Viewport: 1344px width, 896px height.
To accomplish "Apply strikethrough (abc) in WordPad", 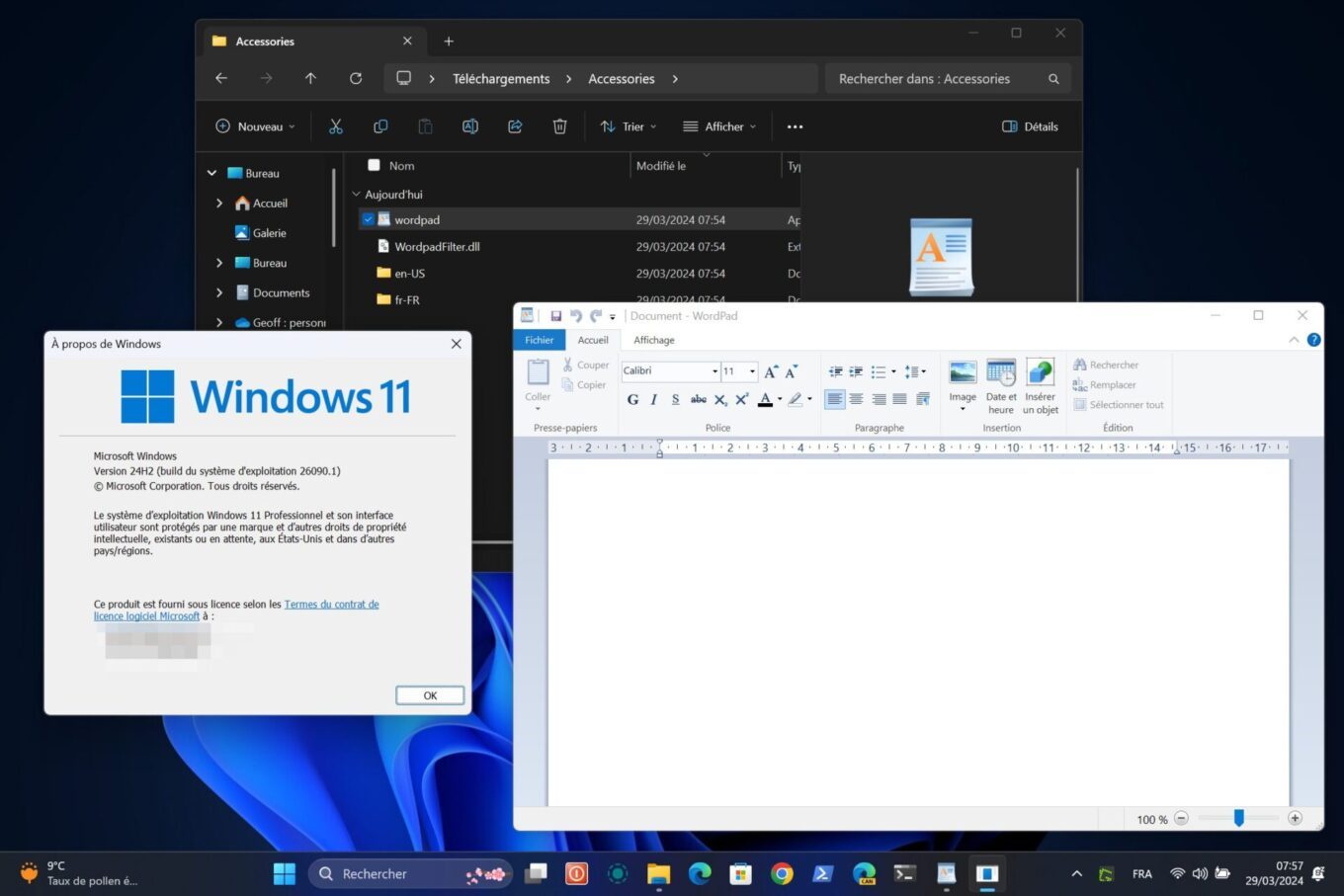I will [698, 399].
